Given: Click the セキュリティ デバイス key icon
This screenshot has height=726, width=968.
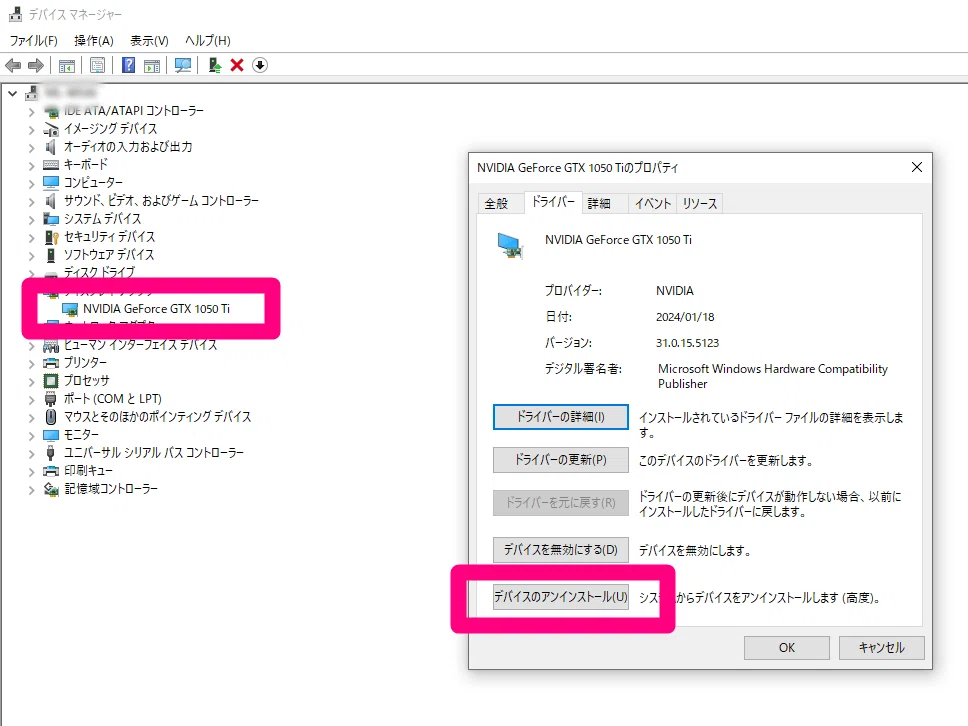Looking at the screenshot, I should (x=51, y=236).
